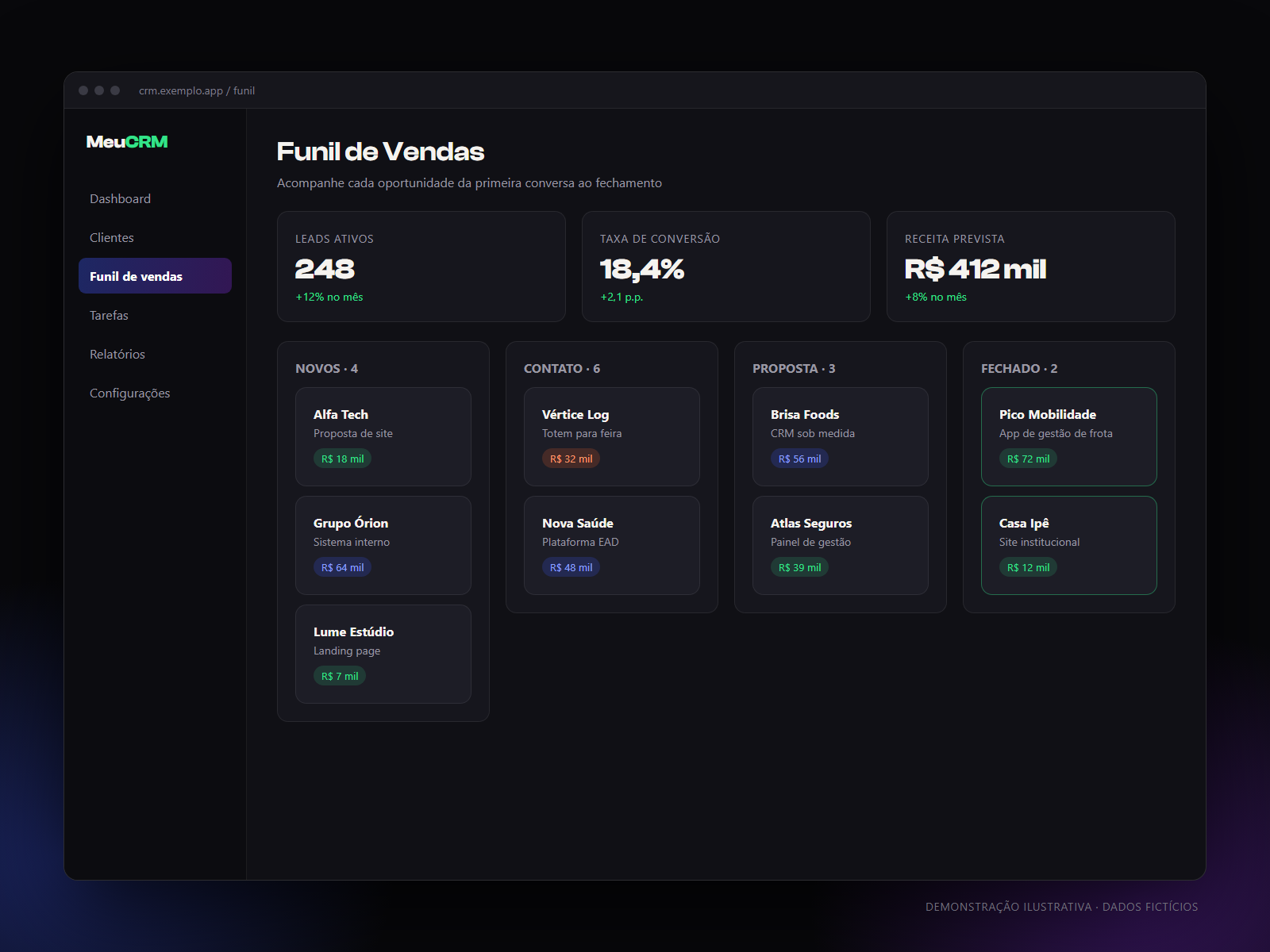Click the R$ 12 mil value badge
Viewport: 1270px width, 952px height.
click(1028, 567)
